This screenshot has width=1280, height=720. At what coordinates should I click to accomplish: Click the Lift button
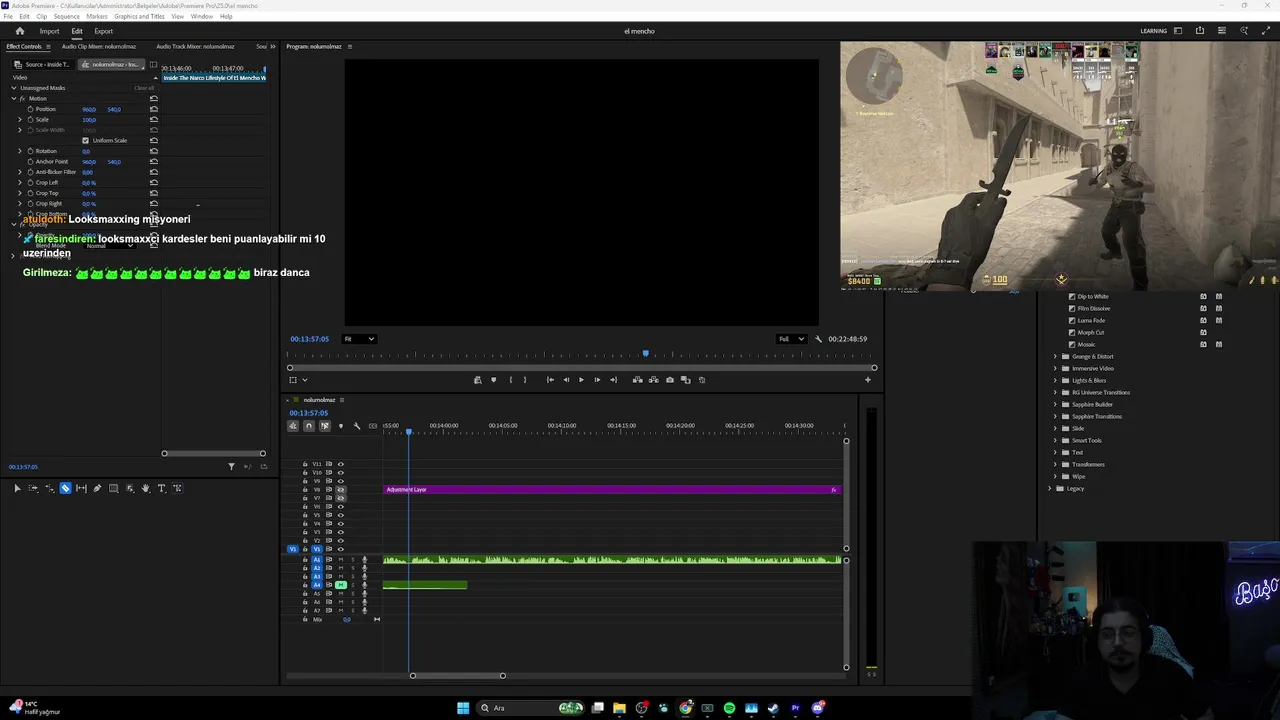(637, 380)
